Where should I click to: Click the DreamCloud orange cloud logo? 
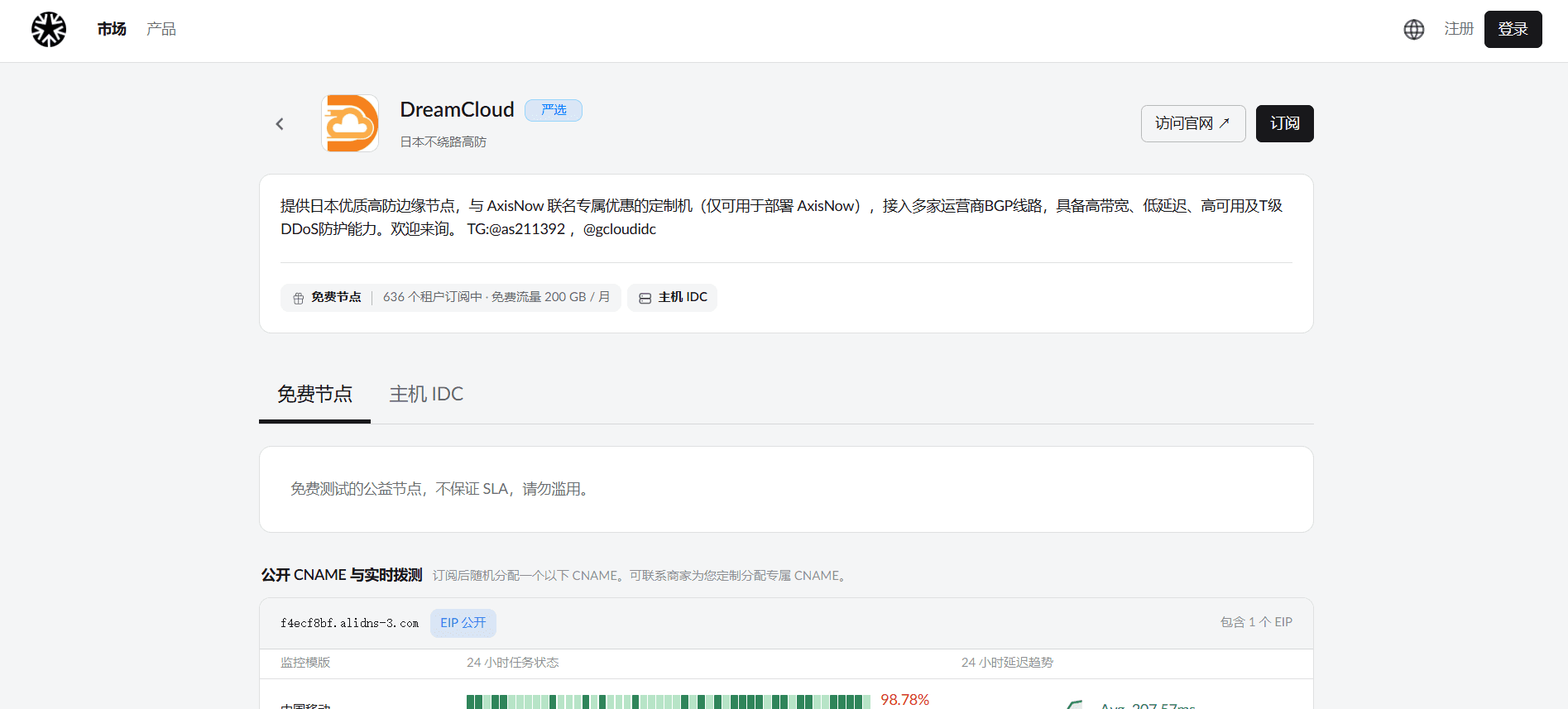(350, 123)
